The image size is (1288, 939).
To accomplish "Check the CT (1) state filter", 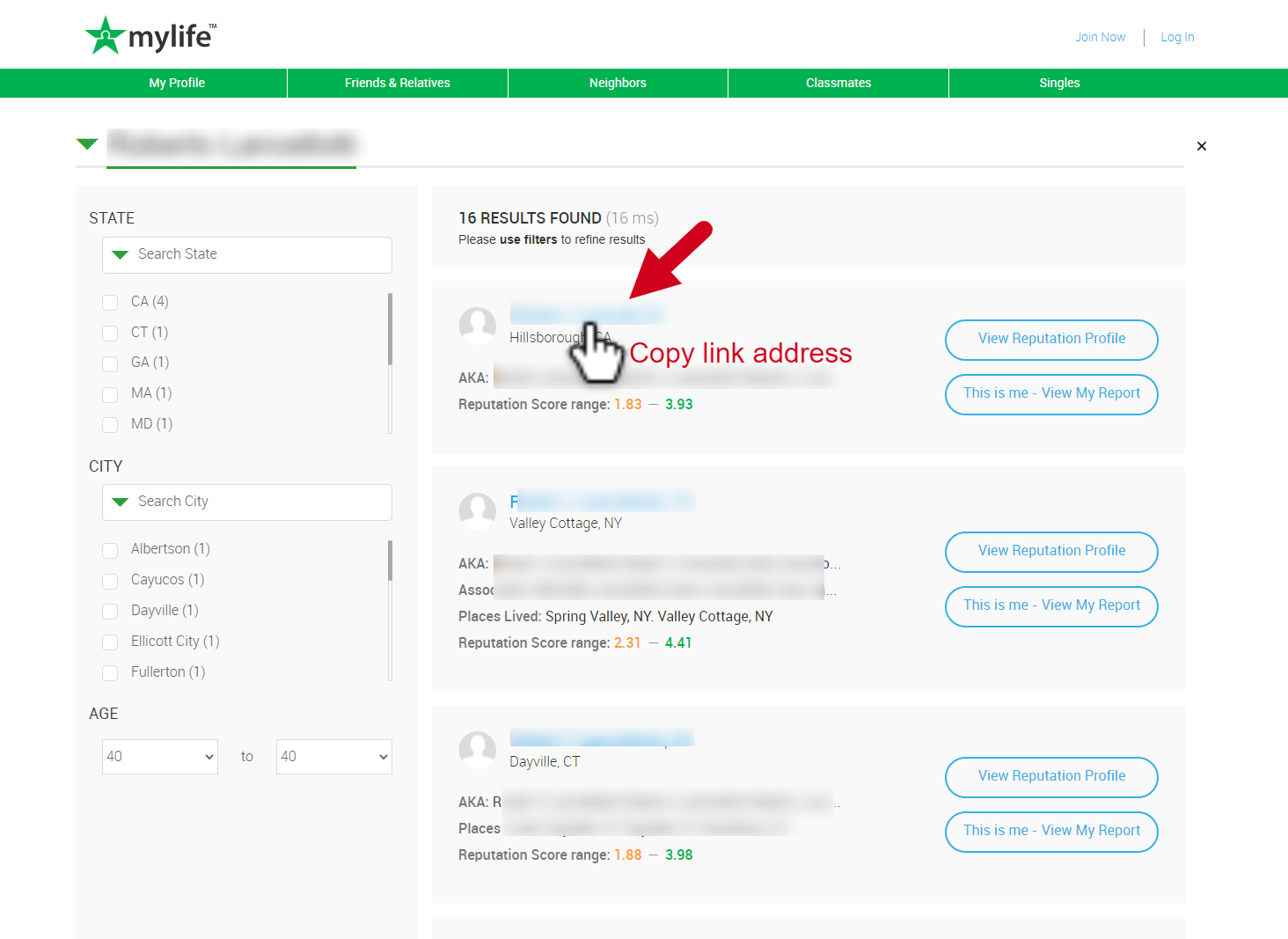I will [110, 333].
